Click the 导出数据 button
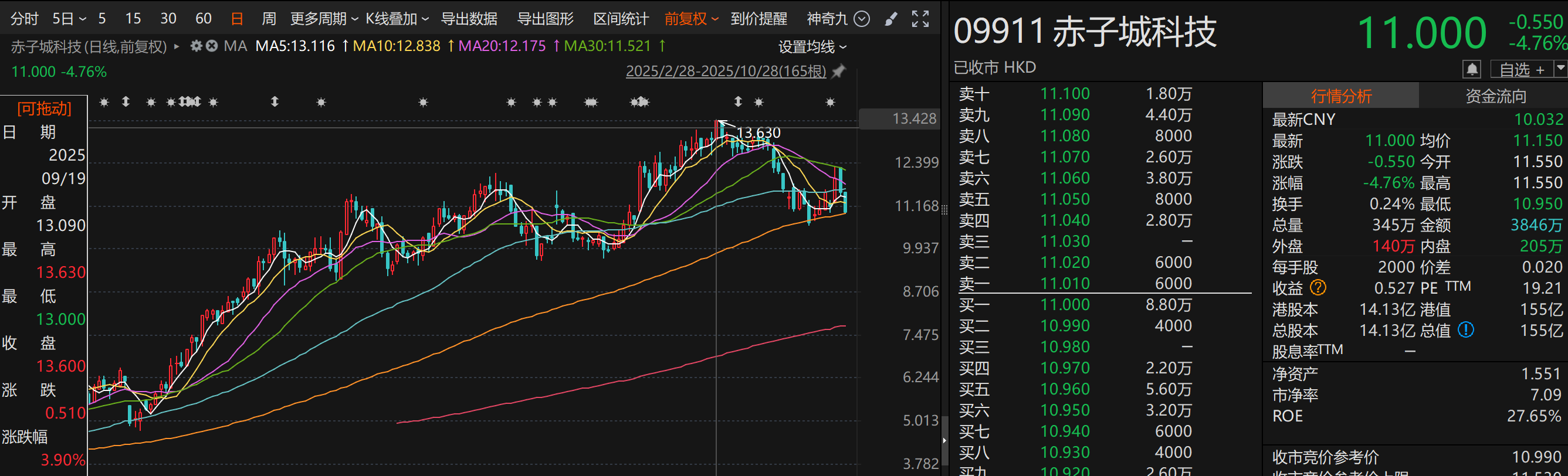Image resolution: width=1568 pixels, height=476 pixels. 469,19
